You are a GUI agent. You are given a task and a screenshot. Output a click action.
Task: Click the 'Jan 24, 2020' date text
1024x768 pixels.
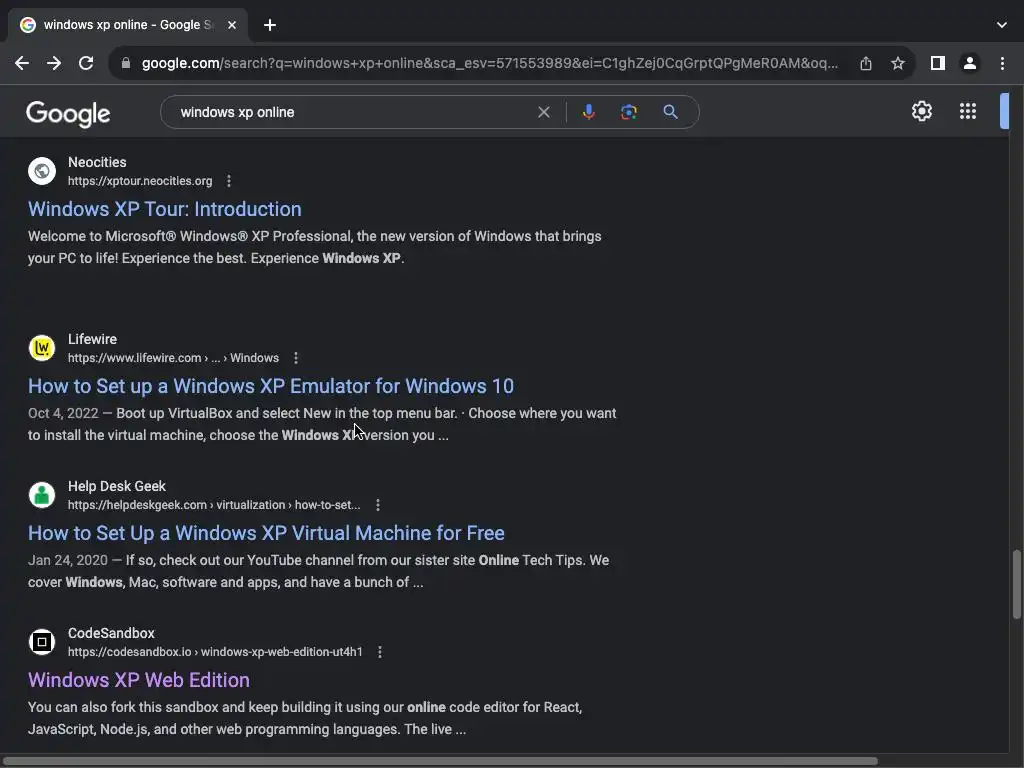tap(68, 560)
